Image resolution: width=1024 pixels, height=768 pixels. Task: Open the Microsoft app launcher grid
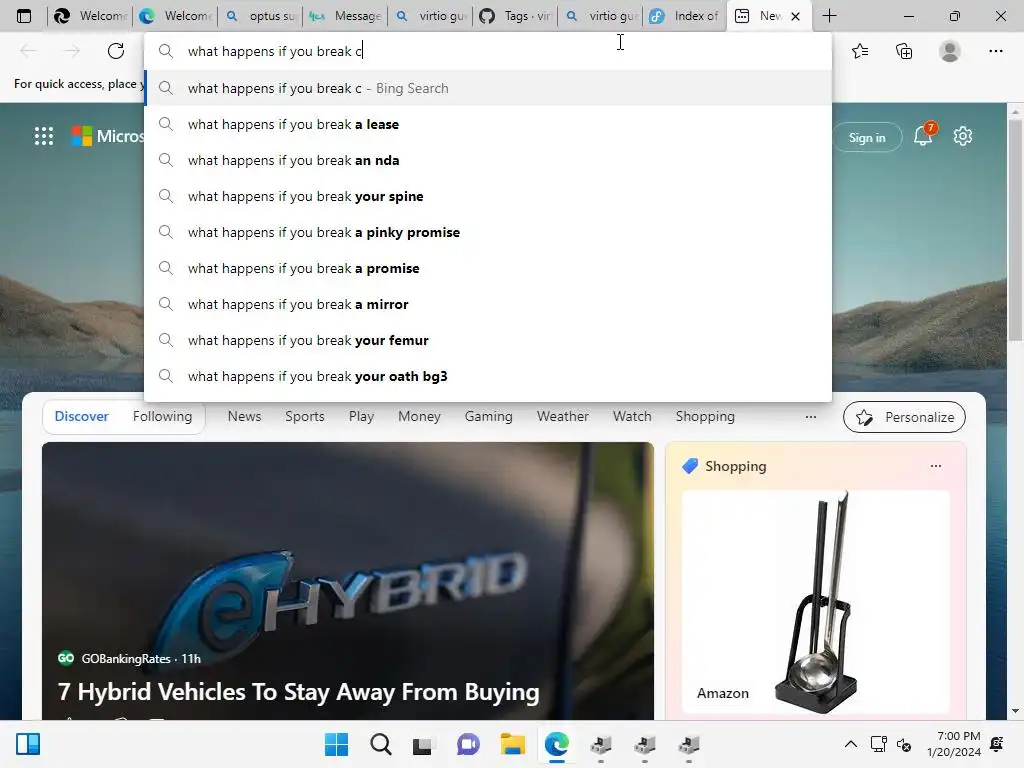44,136
